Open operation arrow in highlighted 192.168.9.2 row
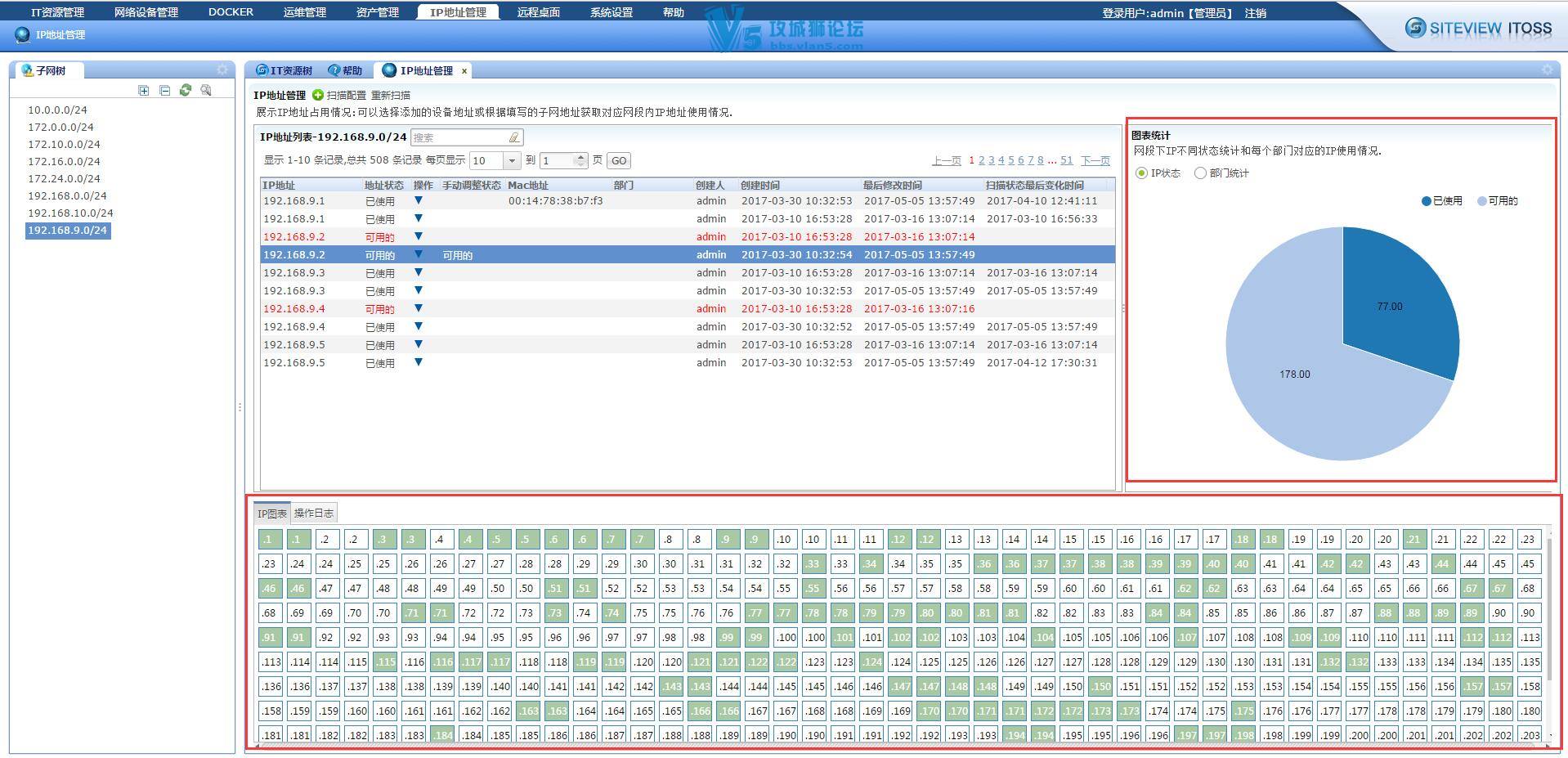The width and height of the screenshot is (1568, 758). click(419, 254)
